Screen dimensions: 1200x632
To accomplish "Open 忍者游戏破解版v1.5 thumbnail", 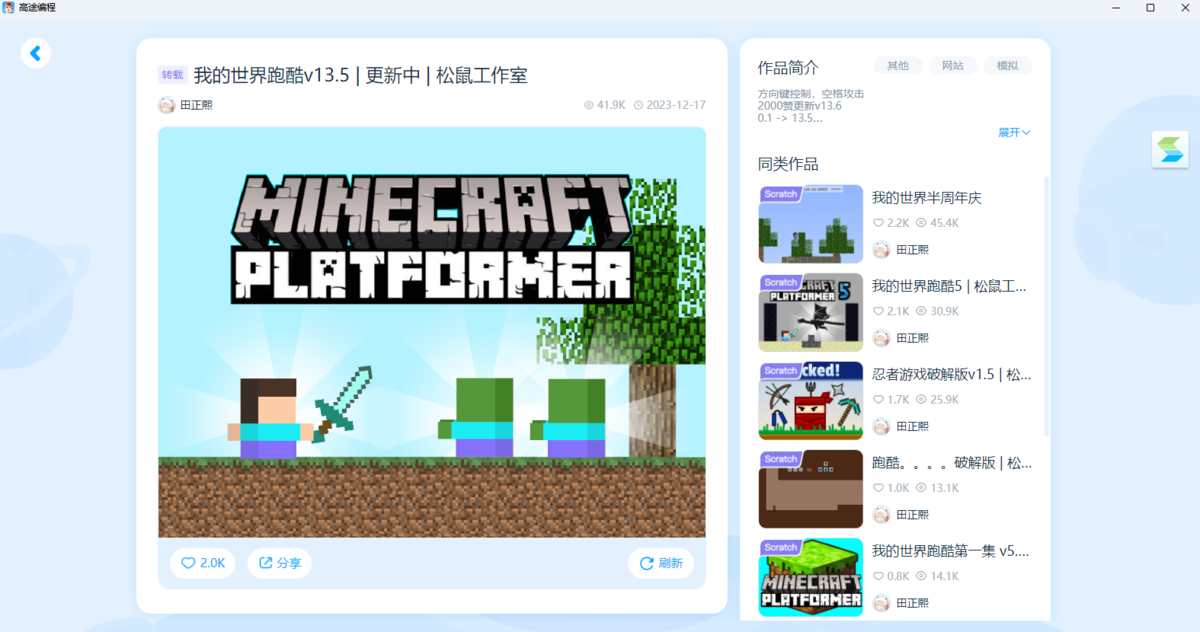I will (x=810, y=401).
